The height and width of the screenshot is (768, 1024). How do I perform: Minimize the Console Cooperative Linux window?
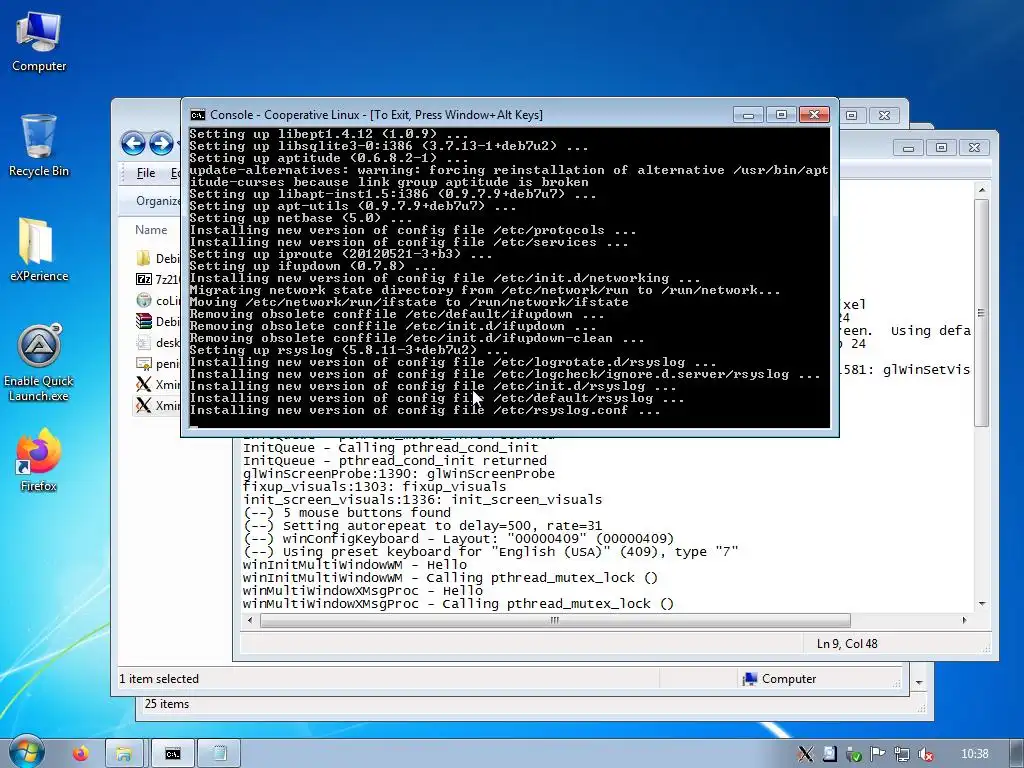(748, 115)
